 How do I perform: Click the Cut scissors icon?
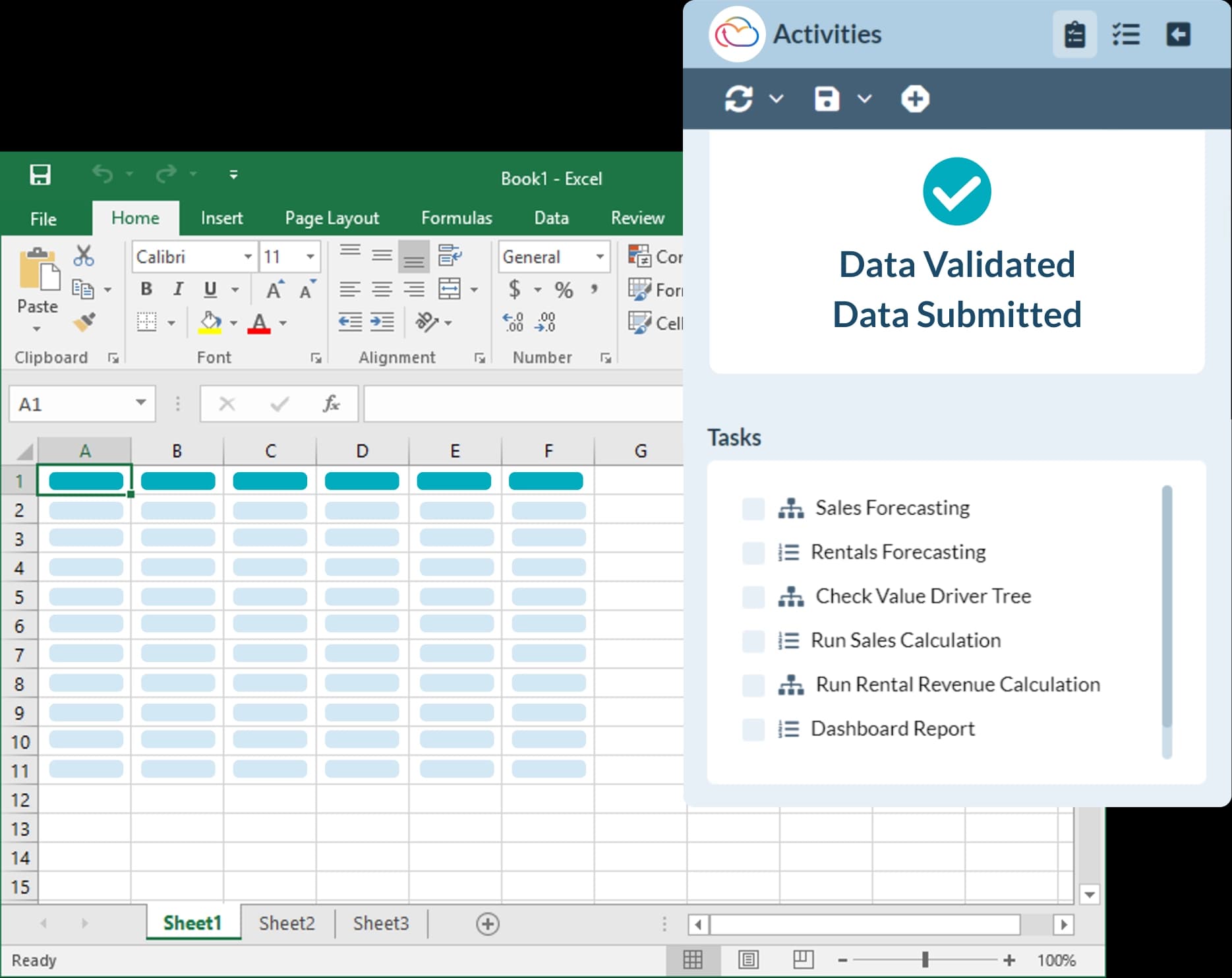click(x=84, y=255)
